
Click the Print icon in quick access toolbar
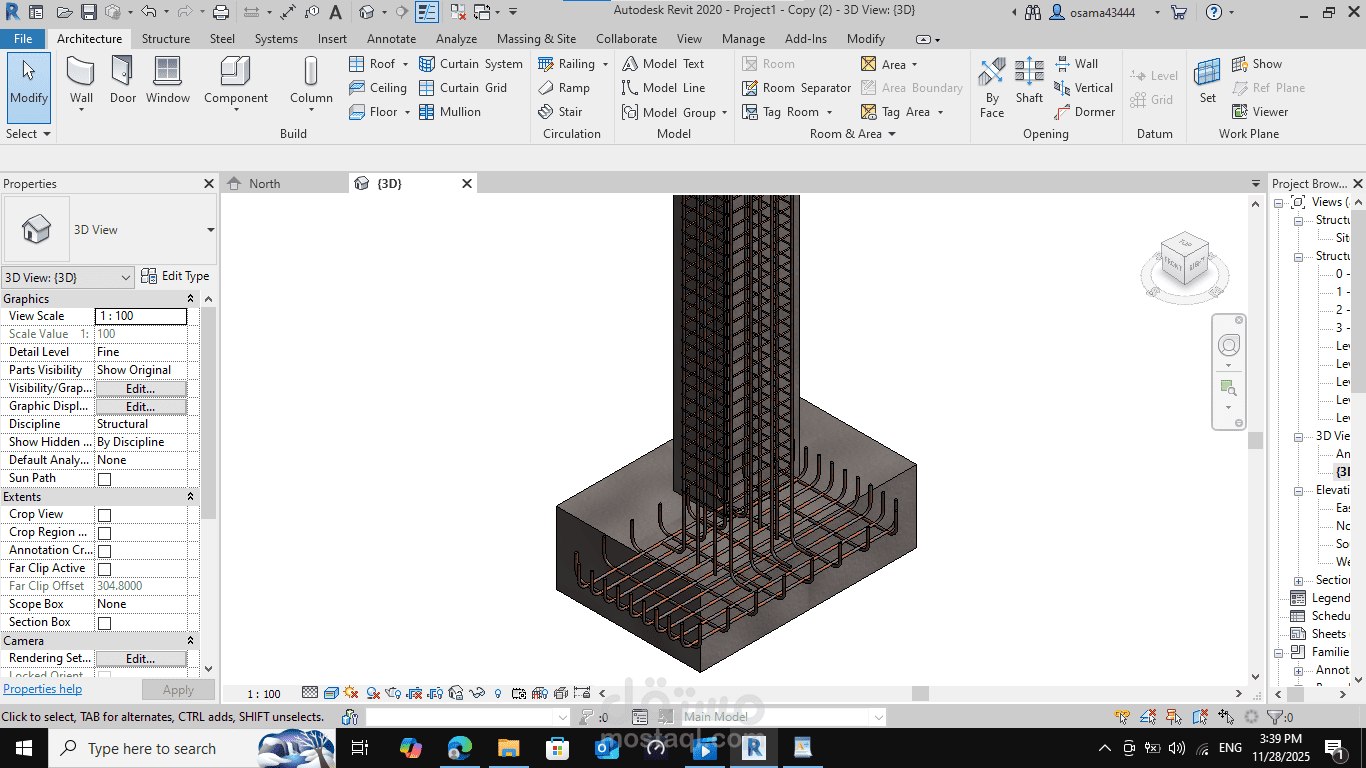[221, 12]
